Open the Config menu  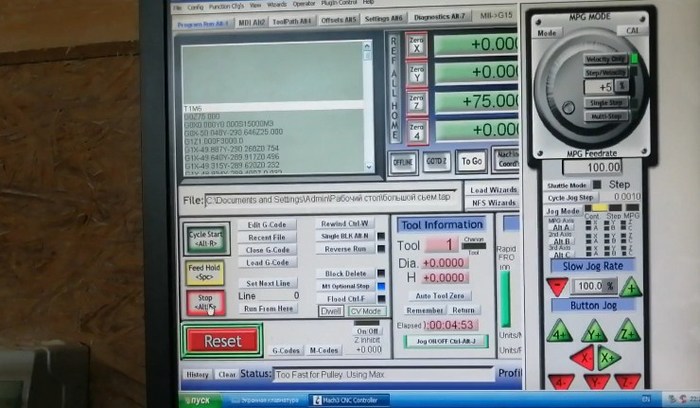(196, 7)
